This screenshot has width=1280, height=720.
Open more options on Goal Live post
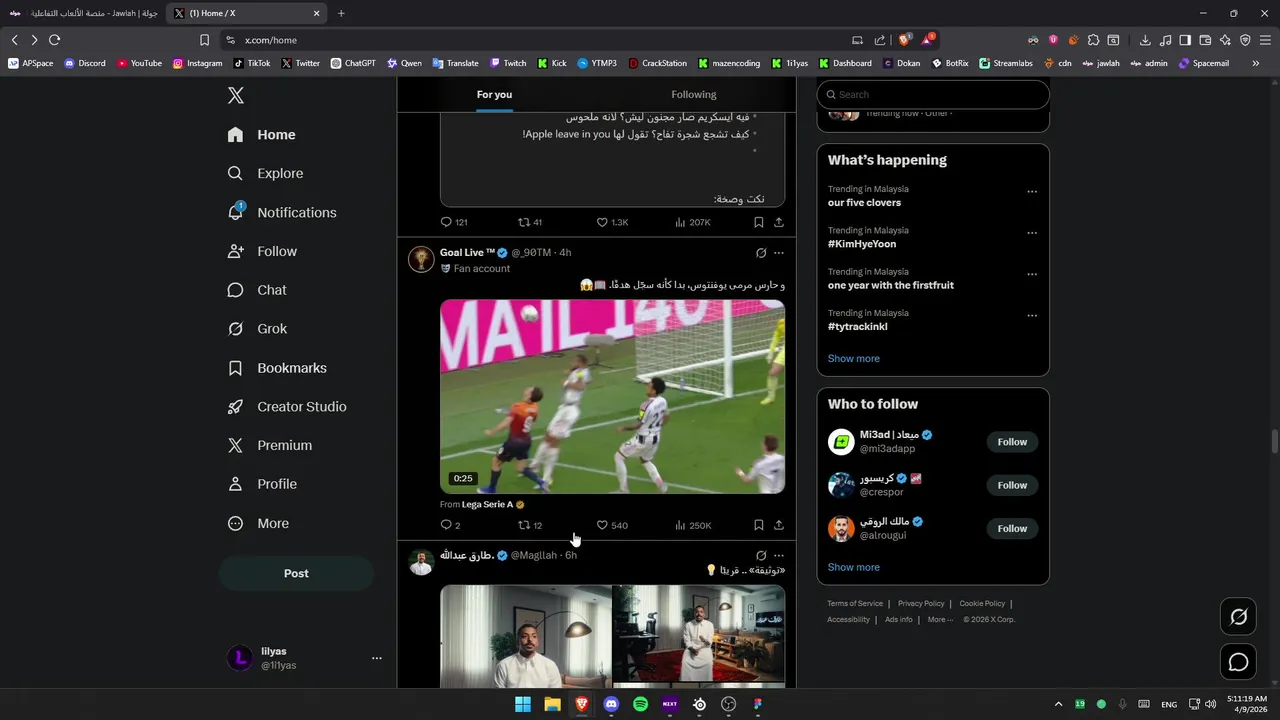coord(779,253)
